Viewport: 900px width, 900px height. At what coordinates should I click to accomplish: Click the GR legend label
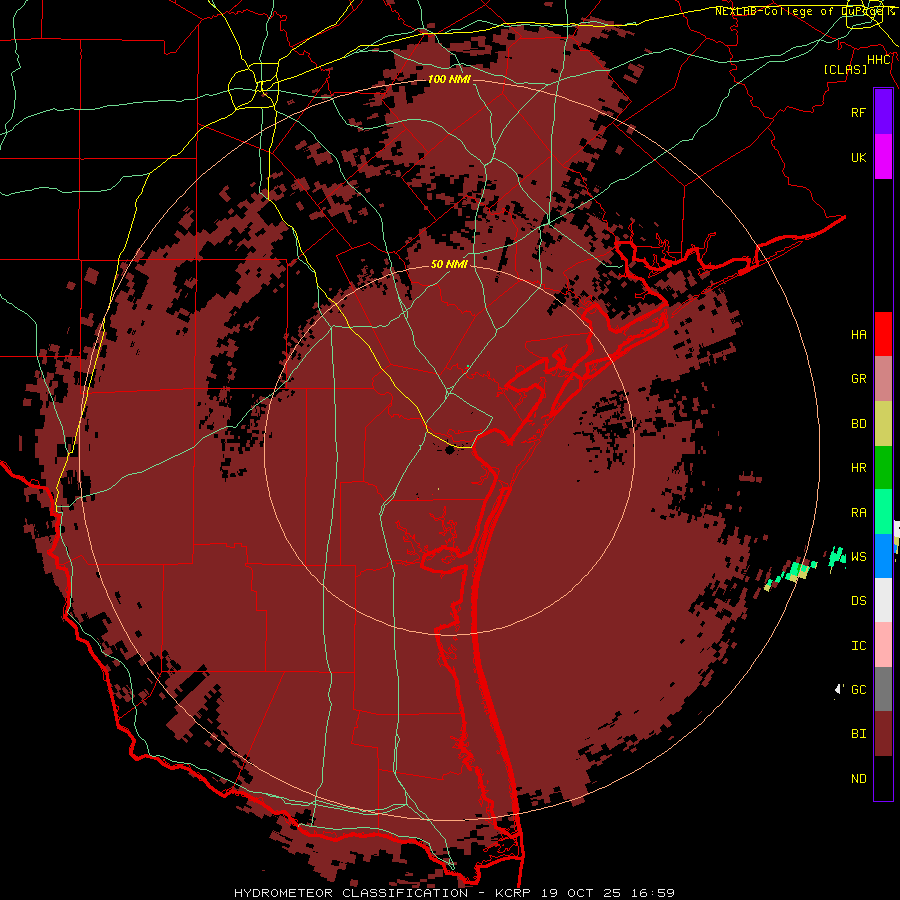(x=858, y=379)
